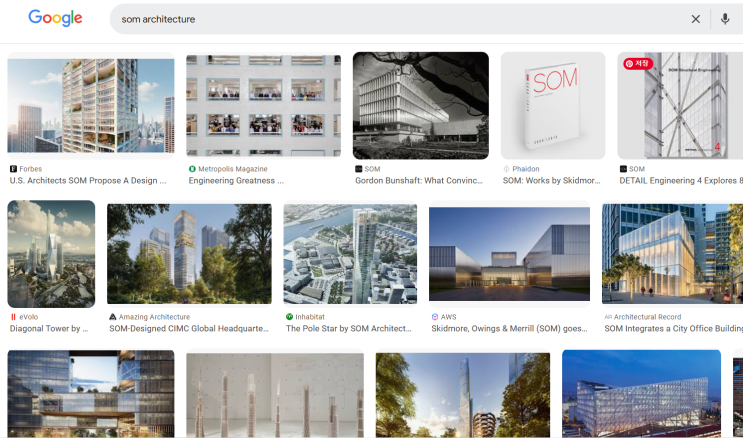Click the red Pinterest save badge
Viewport: 743px width, 438px height.
[x=638, y=64]
